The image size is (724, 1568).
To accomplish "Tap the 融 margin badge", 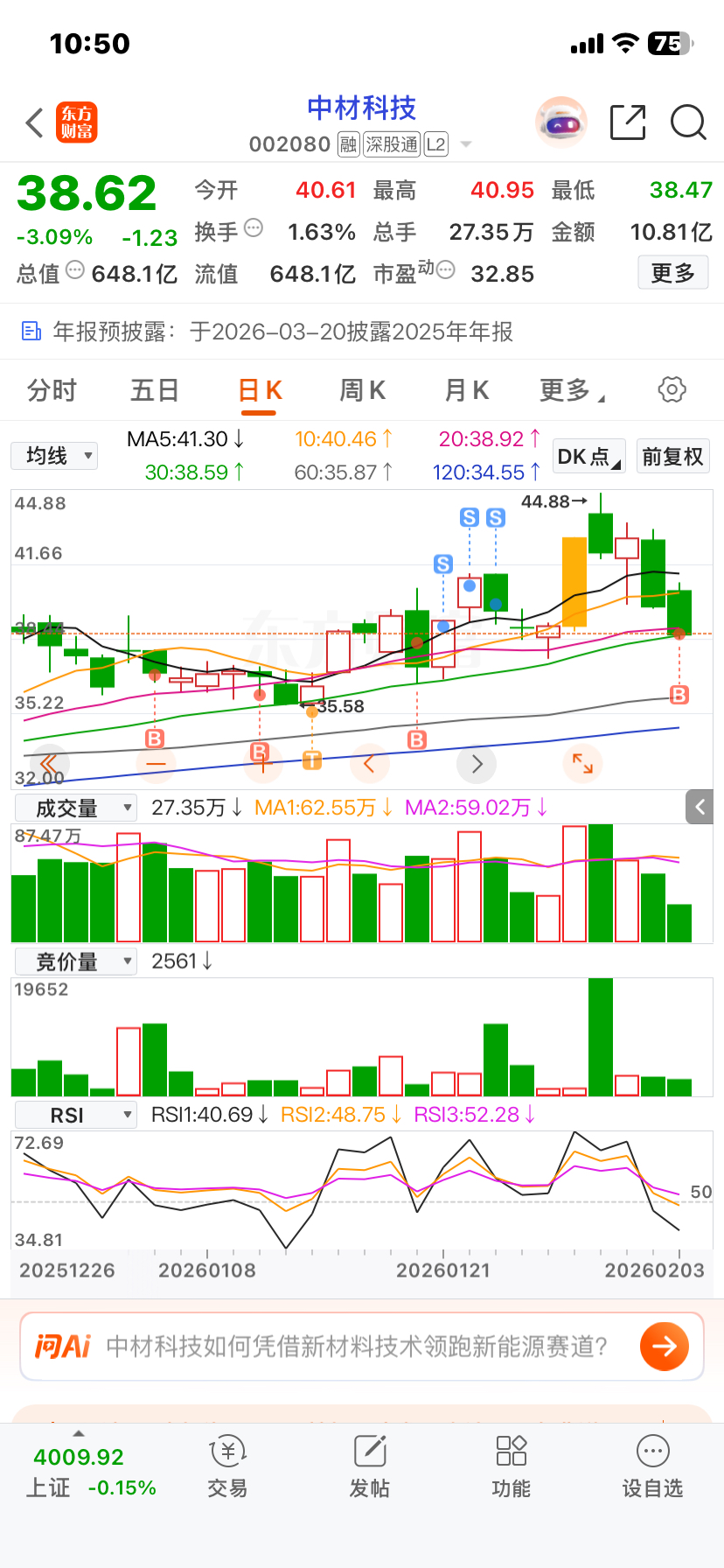I will tap(349, 144).
